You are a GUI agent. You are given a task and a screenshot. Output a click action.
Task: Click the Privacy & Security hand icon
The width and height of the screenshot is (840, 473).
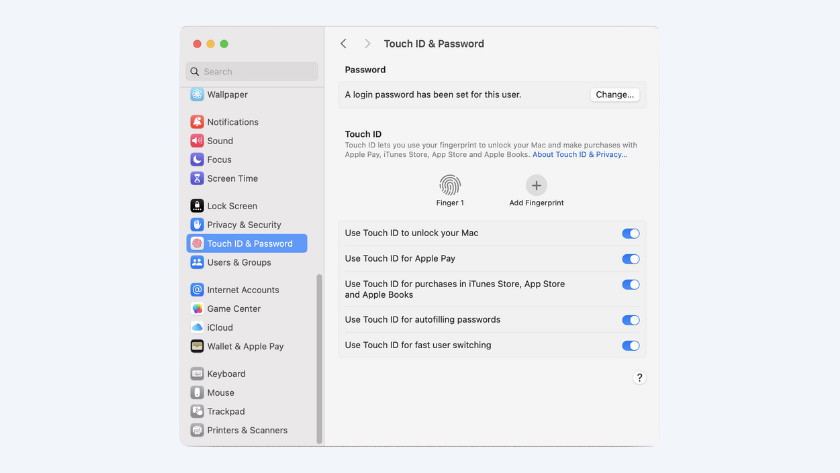point(197,224)
